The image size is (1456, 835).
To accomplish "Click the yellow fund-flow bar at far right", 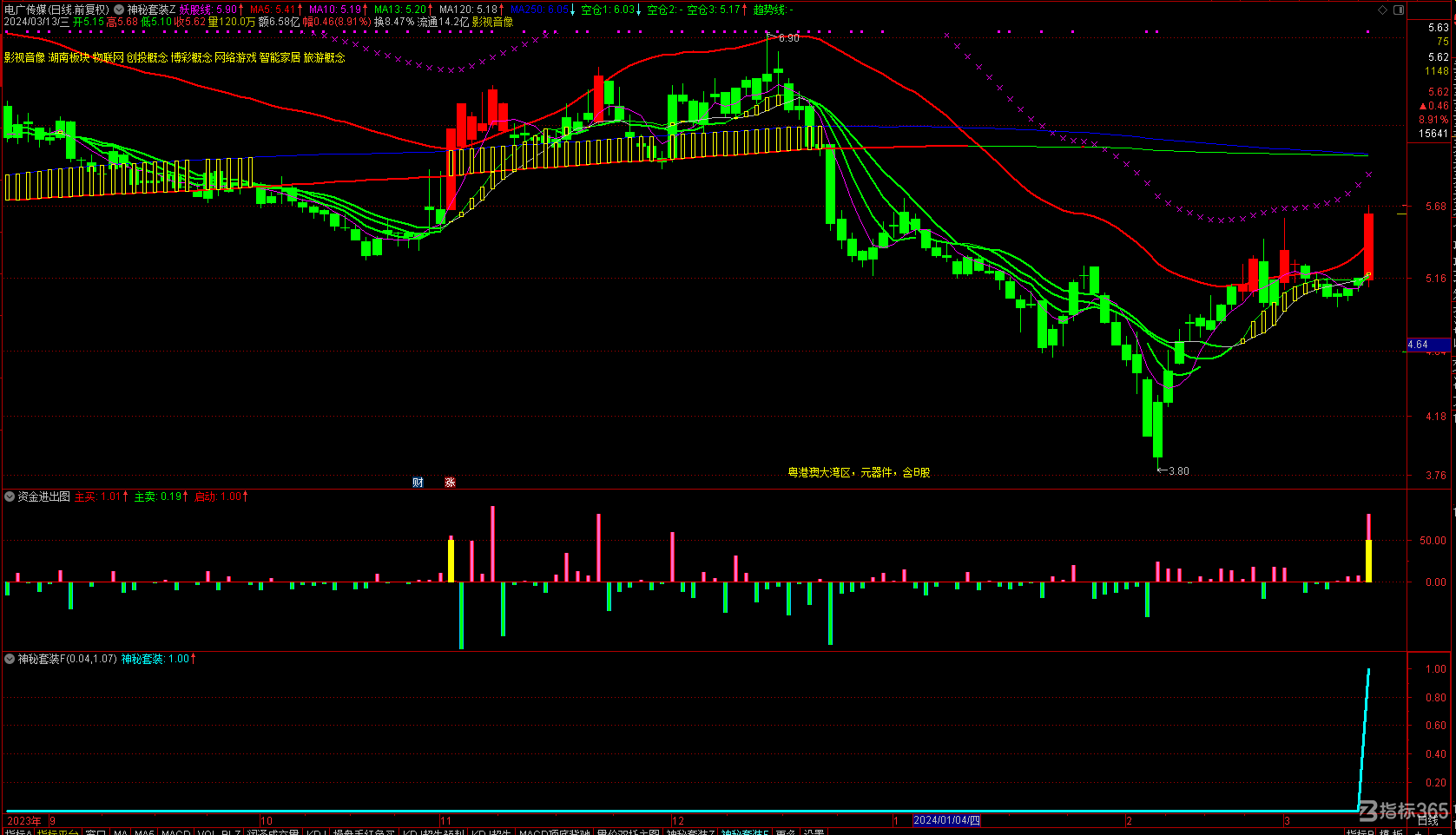I will (1368, 561).
